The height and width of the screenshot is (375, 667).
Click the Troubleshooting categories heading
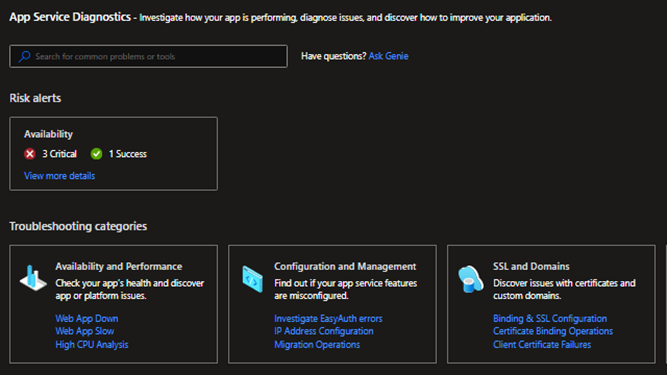click(x=78, y=226)
